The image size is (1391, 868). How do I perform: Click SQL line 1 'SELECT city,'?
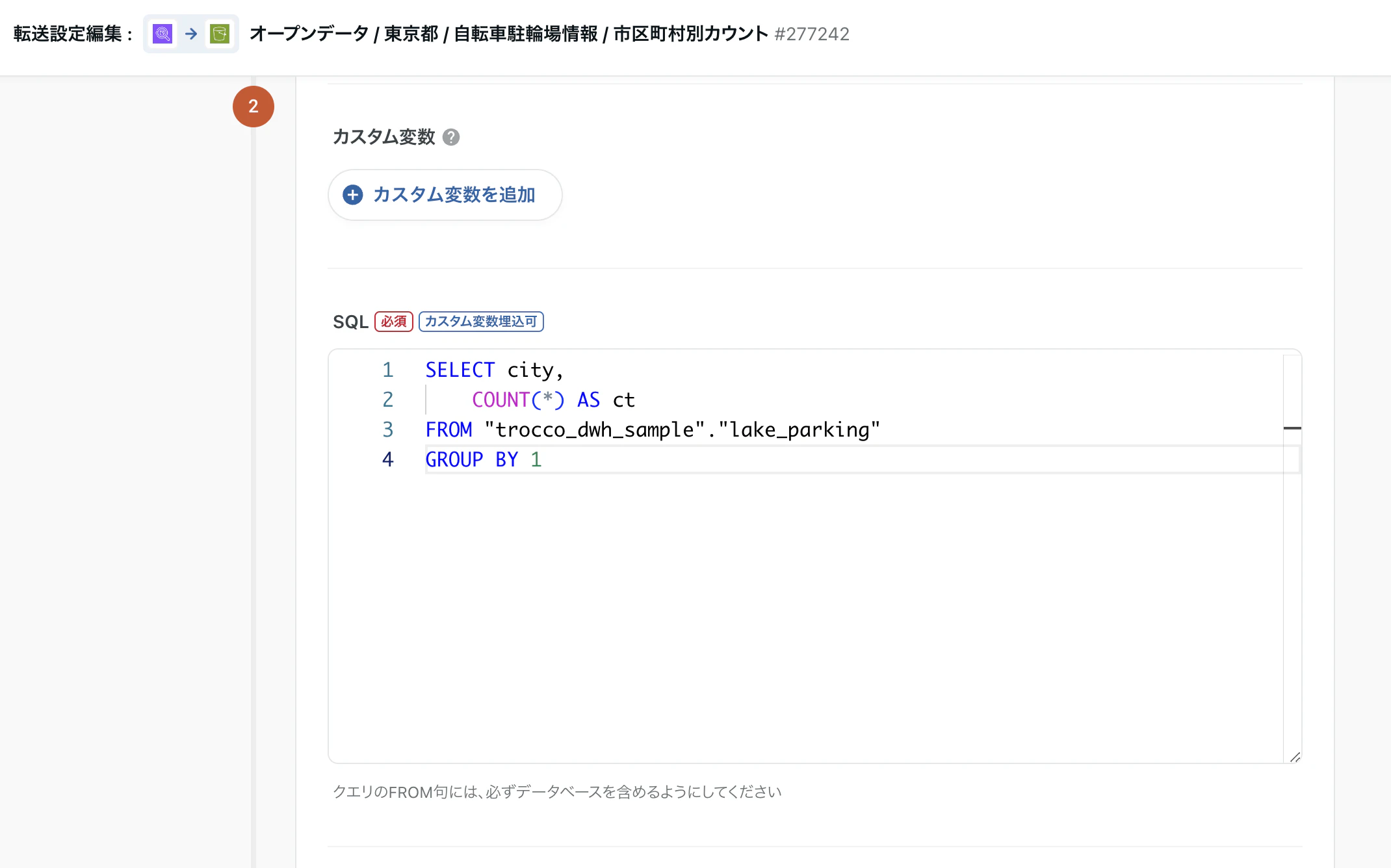click(x=494, y=370)
